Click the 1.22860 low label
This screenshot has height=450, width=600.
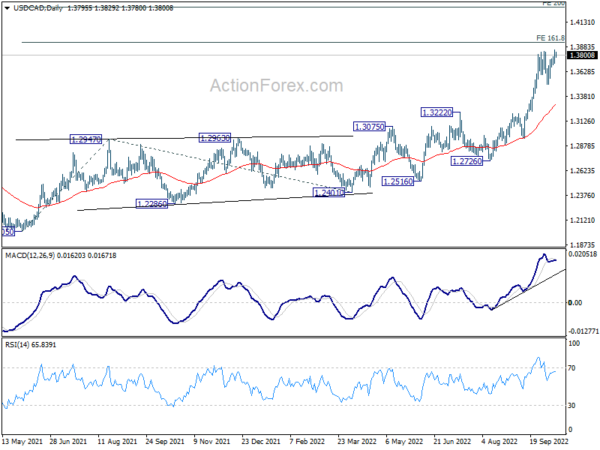(153, 203)
